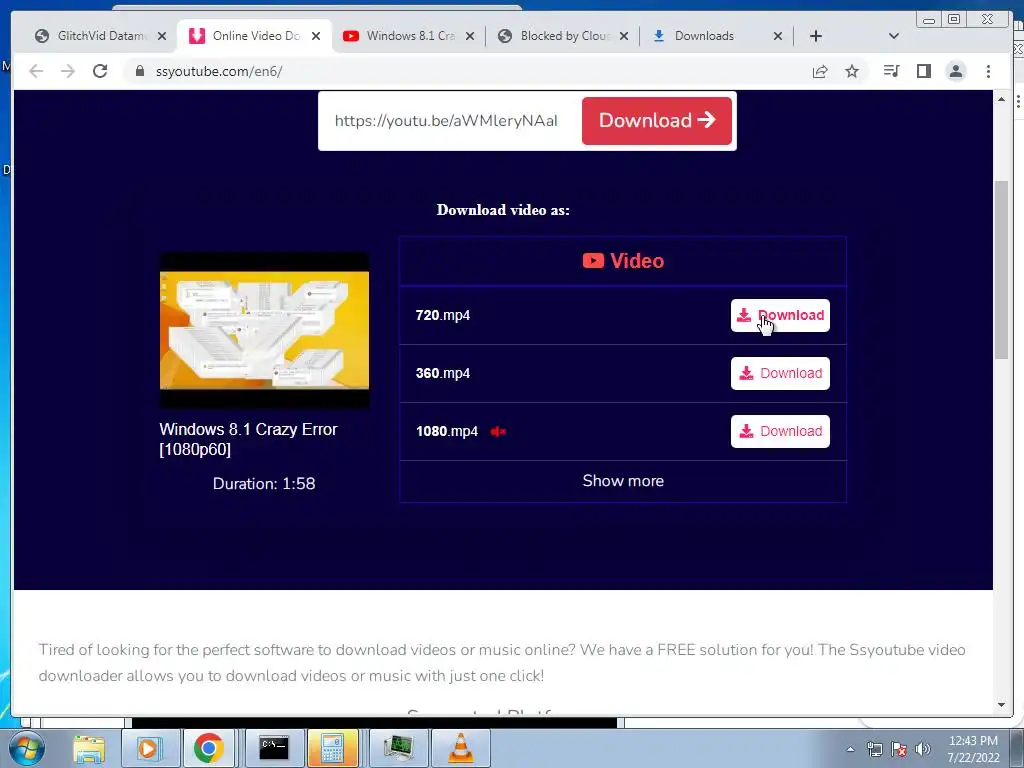Click the taskbar clock showing 12:43 PM
1024x768 pixels.
(973, 749)
